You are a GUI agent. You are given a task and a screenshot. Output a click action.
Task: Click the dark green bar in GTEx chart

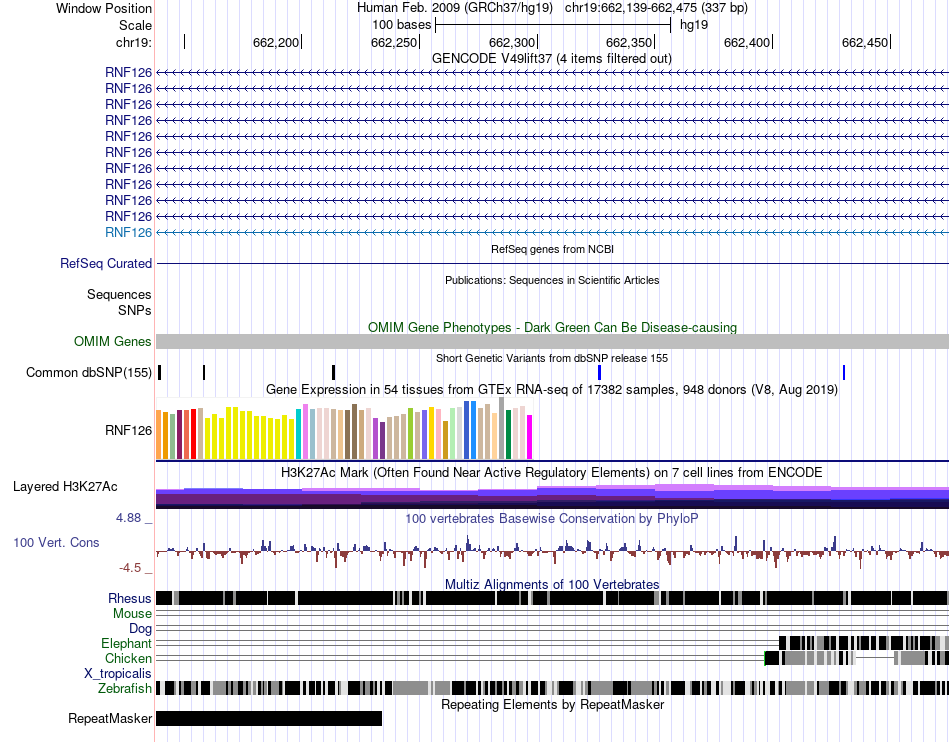click(x=508, y=435)
